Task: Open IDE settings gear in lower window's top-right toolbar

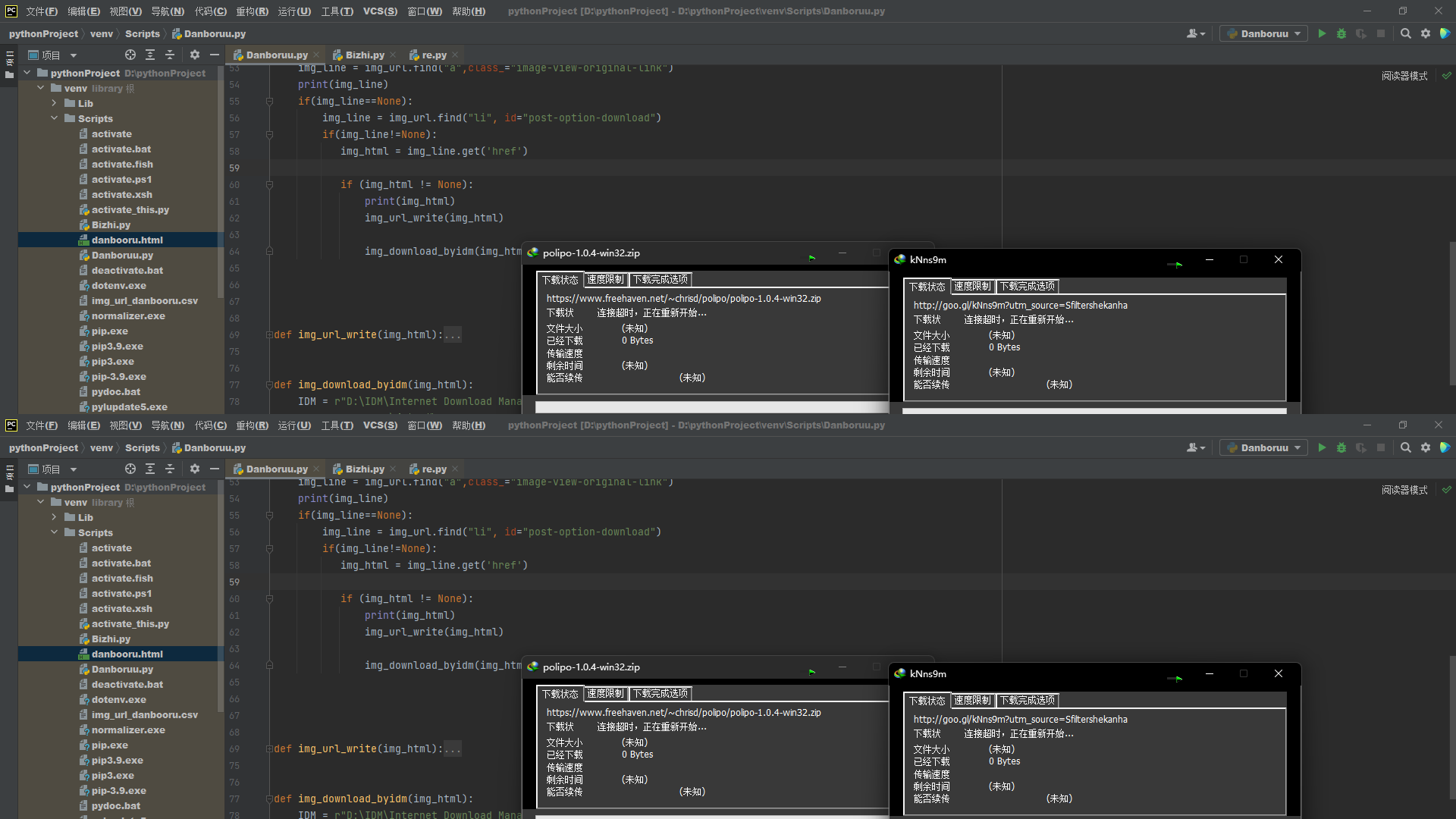Action: tap(1426, 447)
